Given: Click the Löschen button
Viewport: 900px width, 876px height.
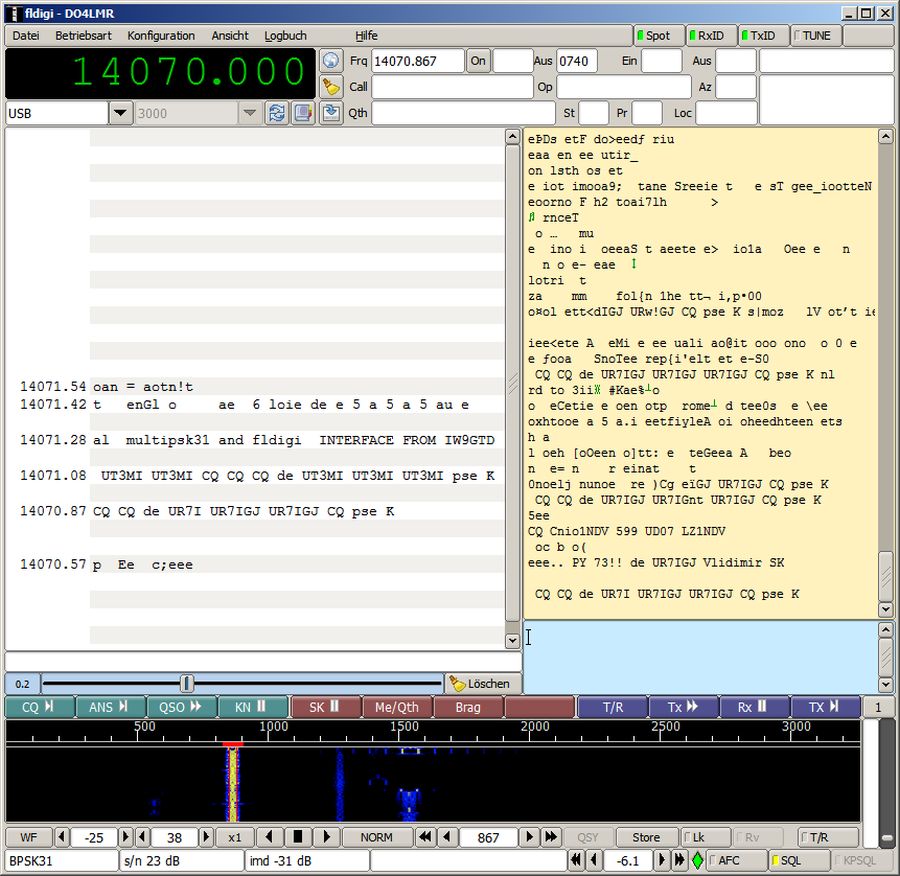Looking at the screenshot, I should pos(481,684).
